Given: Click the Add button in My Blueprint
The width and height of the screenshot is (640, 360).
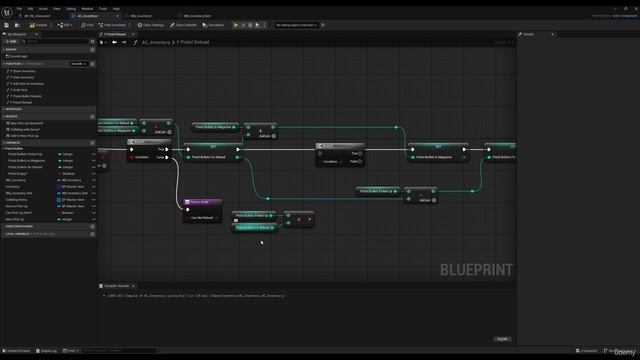Looking at the screenshot, I should tap(11, 42).
